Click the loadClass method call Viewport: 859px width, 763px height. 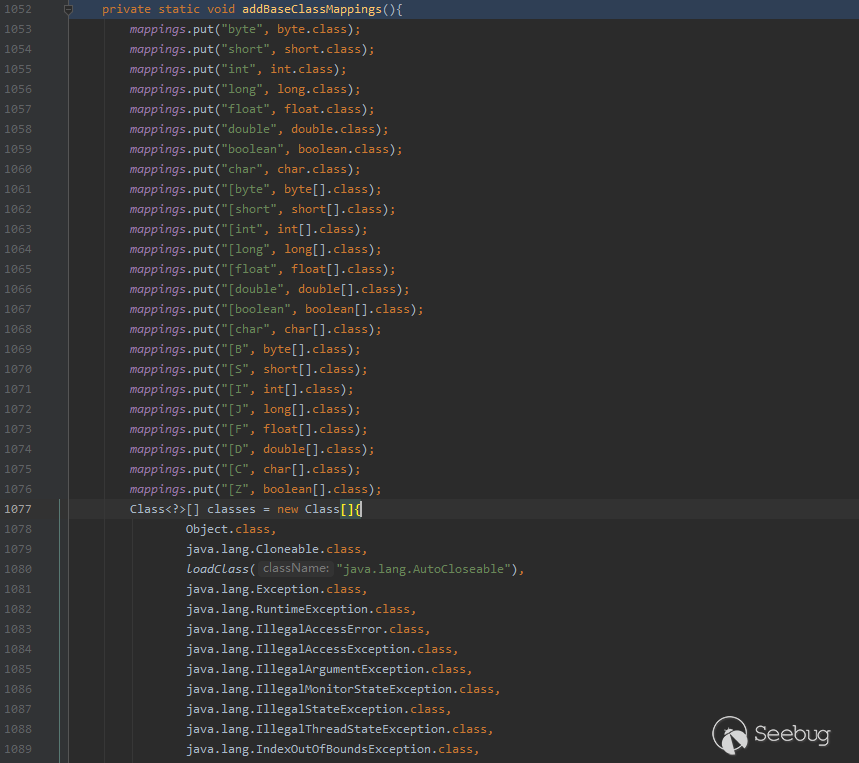point(217,569)
